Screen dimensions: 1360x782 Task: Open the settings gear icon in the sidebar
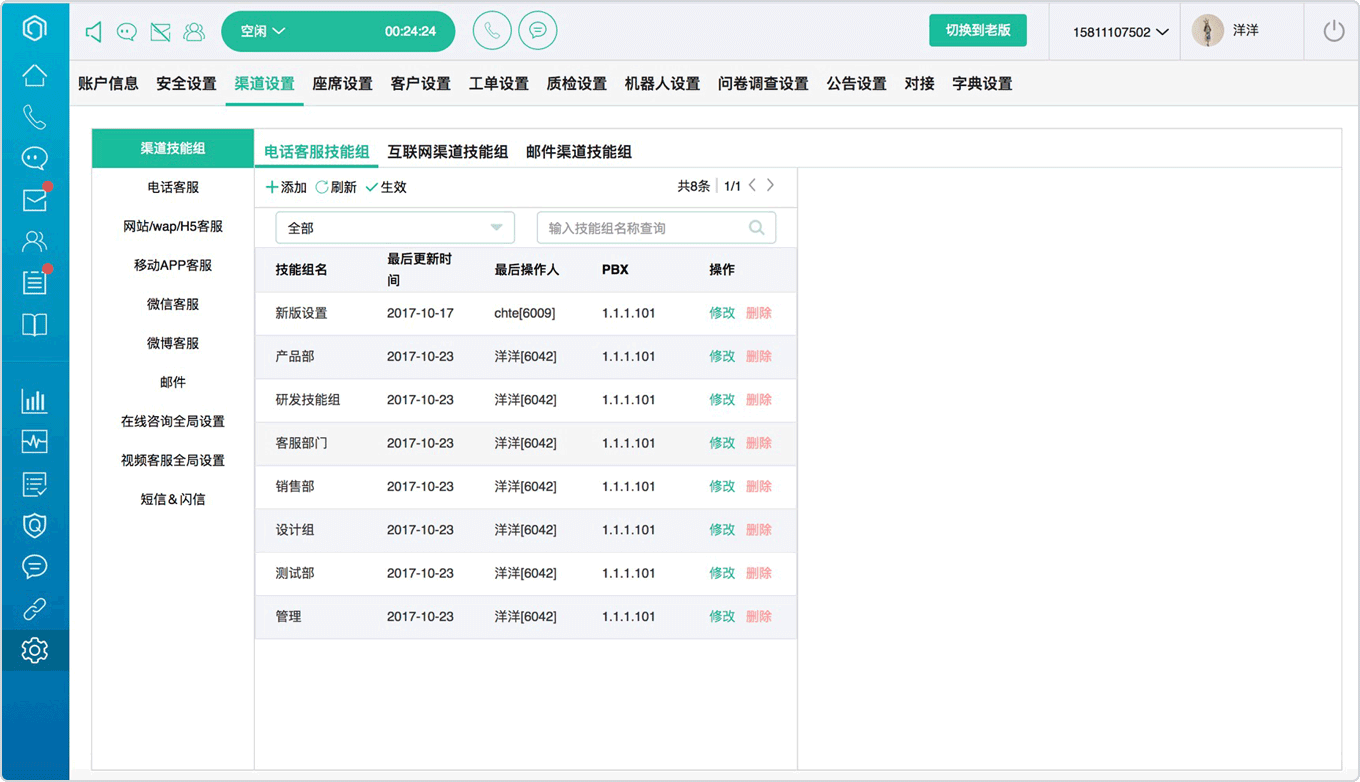coord(35,650)
